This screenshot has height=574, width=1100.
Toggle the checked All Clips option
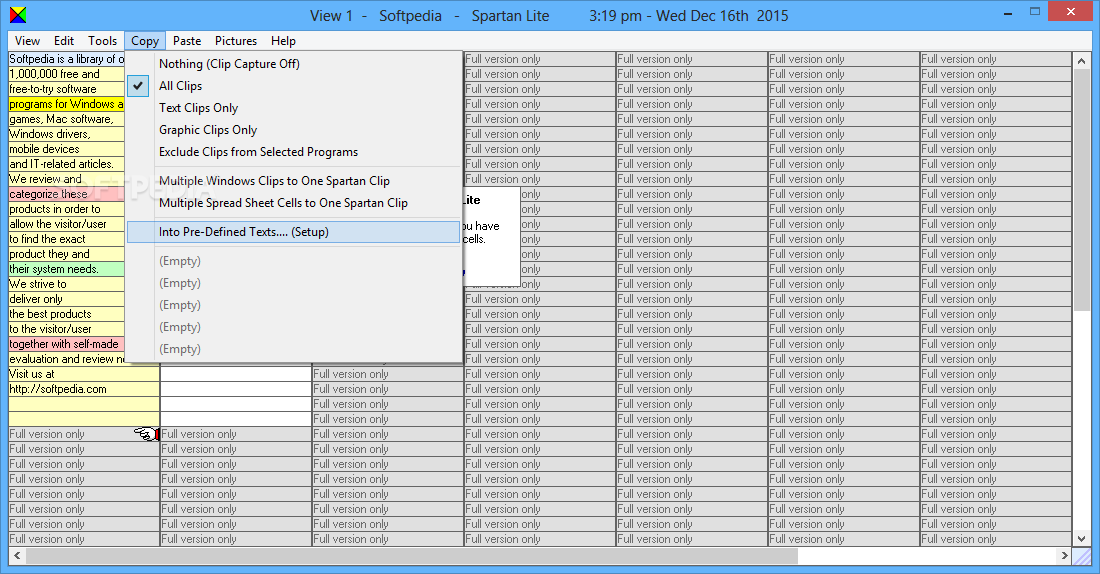(x=293, y=86)
